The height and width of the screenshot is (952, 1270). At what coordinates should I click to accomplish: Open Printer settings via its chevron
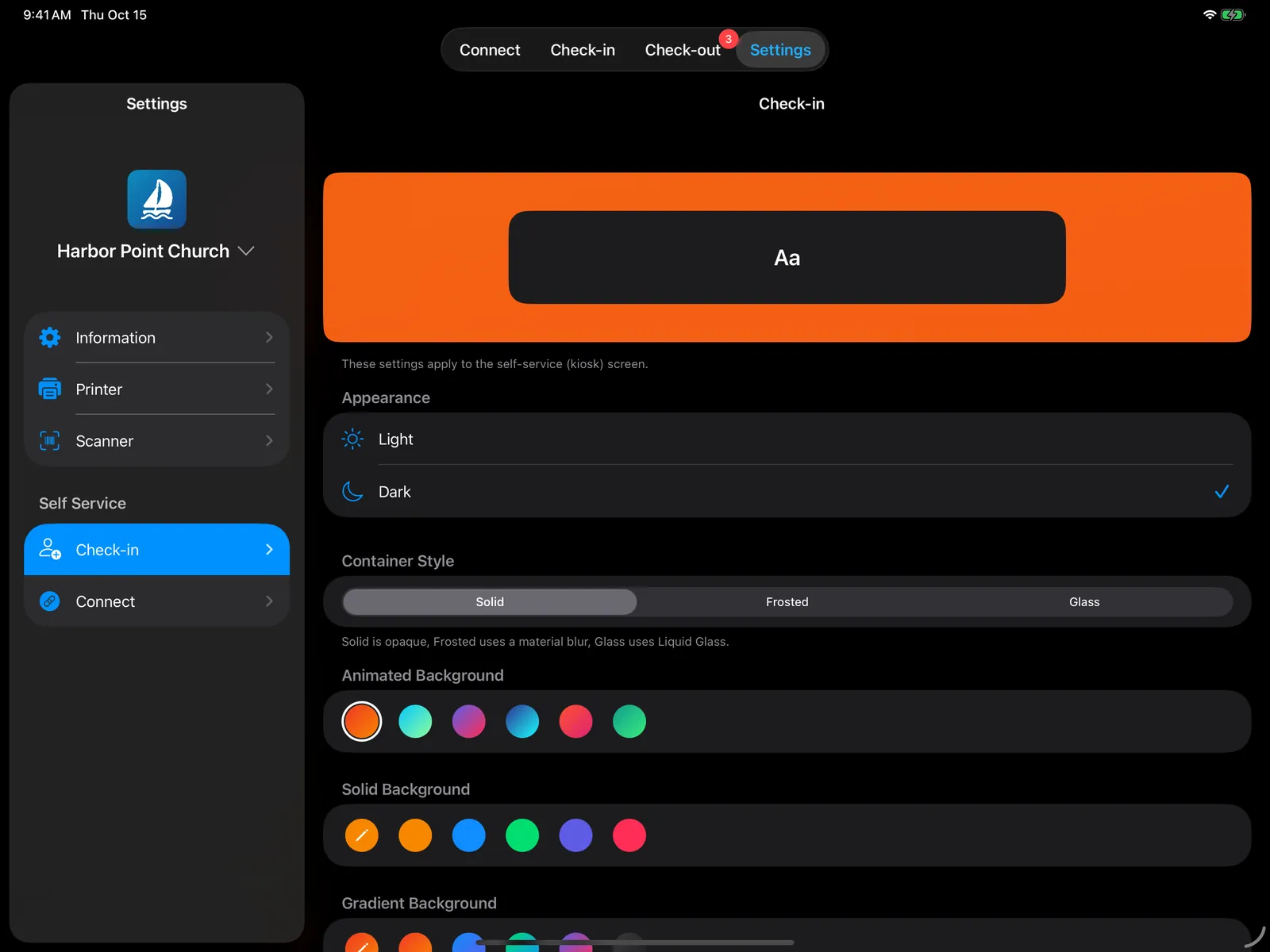(x=269, y=389)
